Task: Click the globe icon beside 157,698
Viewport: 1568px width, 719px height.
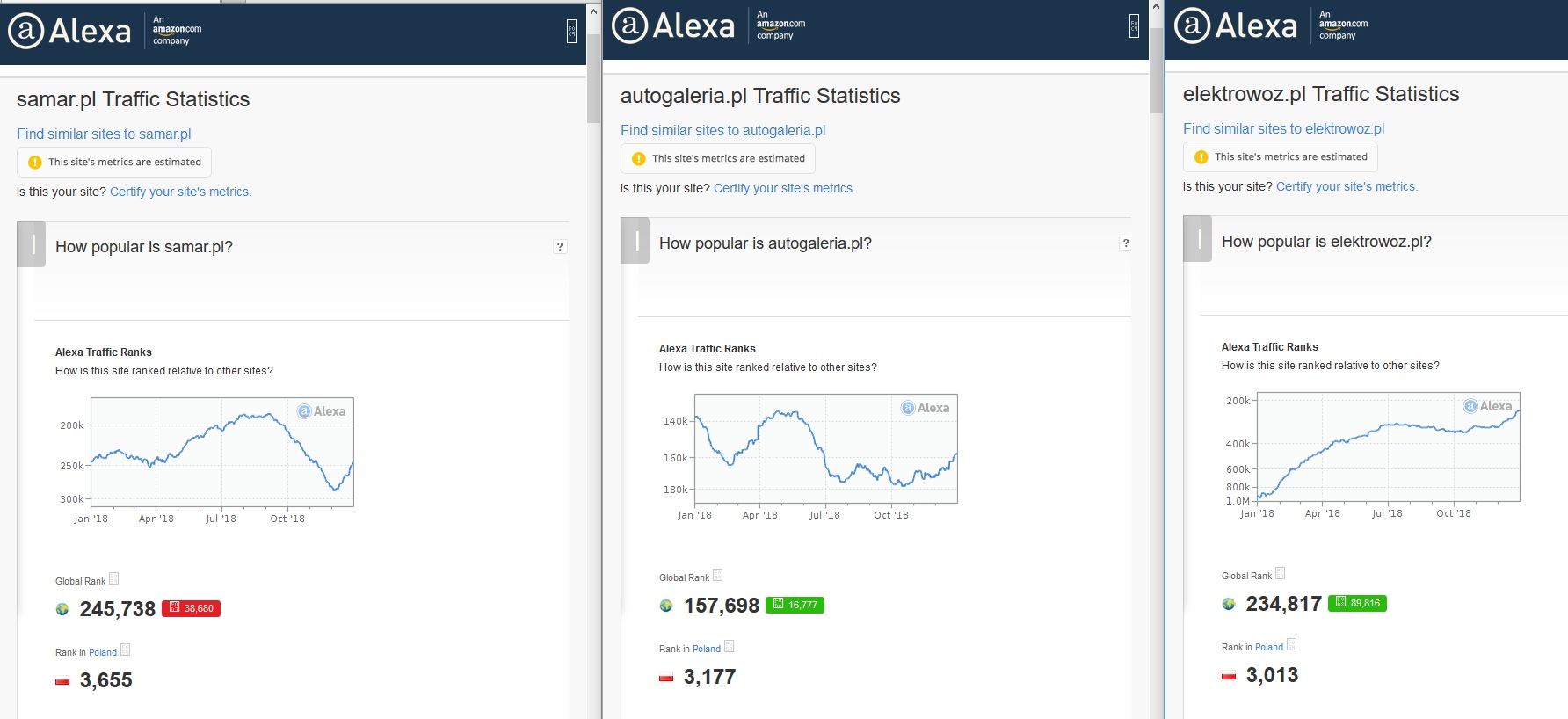Action: [x=666, y=606]
